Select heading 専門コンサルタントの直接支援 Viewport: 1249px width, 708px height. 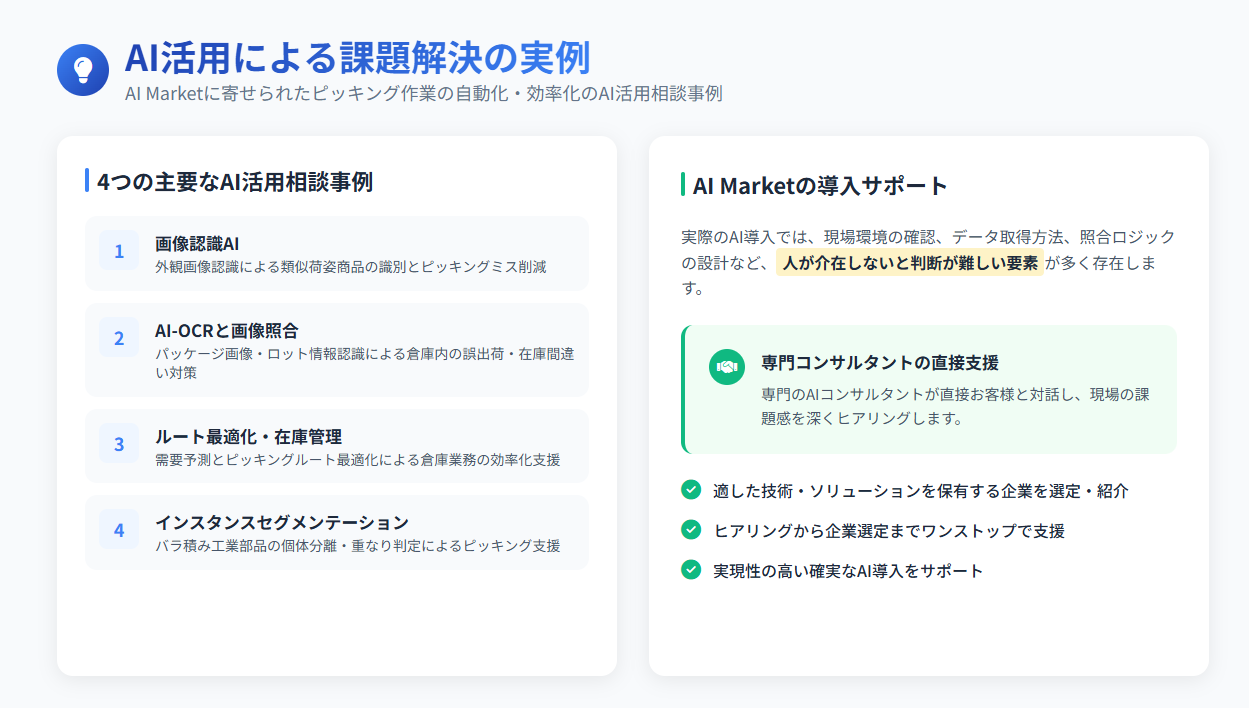[880, 363]
